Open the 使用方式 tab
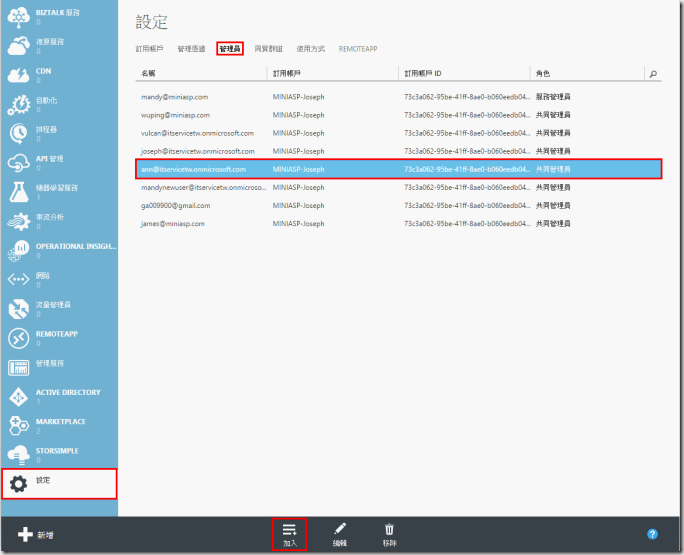Image resolution: width=684 pixels, height=555 pixels. click(311, 48)
